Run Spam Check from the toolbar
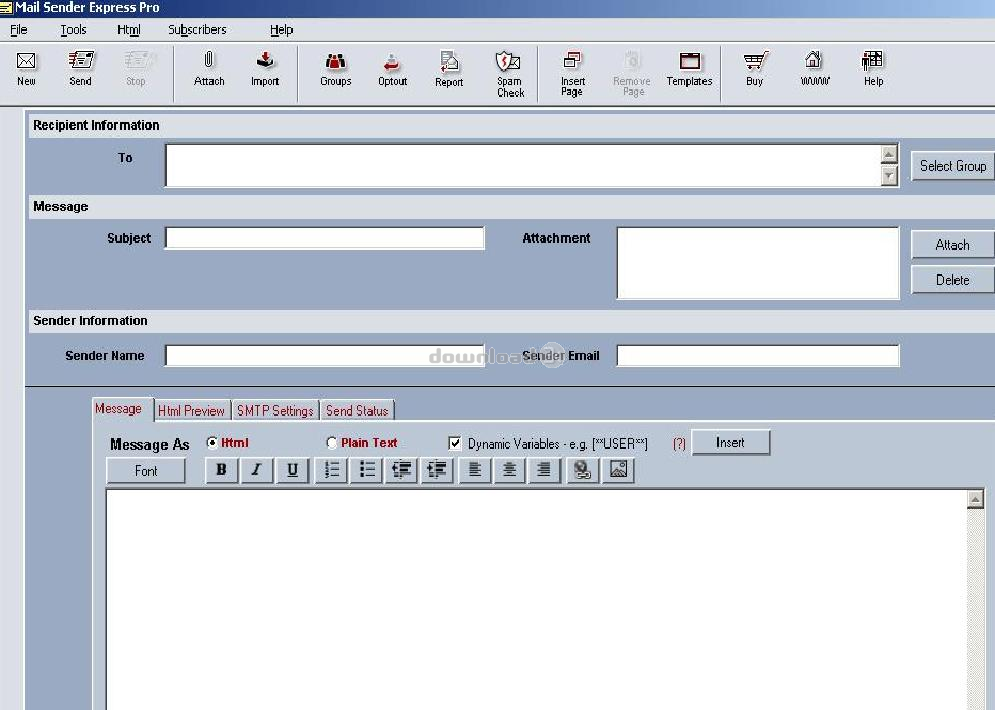 click(x=510, y=73)
